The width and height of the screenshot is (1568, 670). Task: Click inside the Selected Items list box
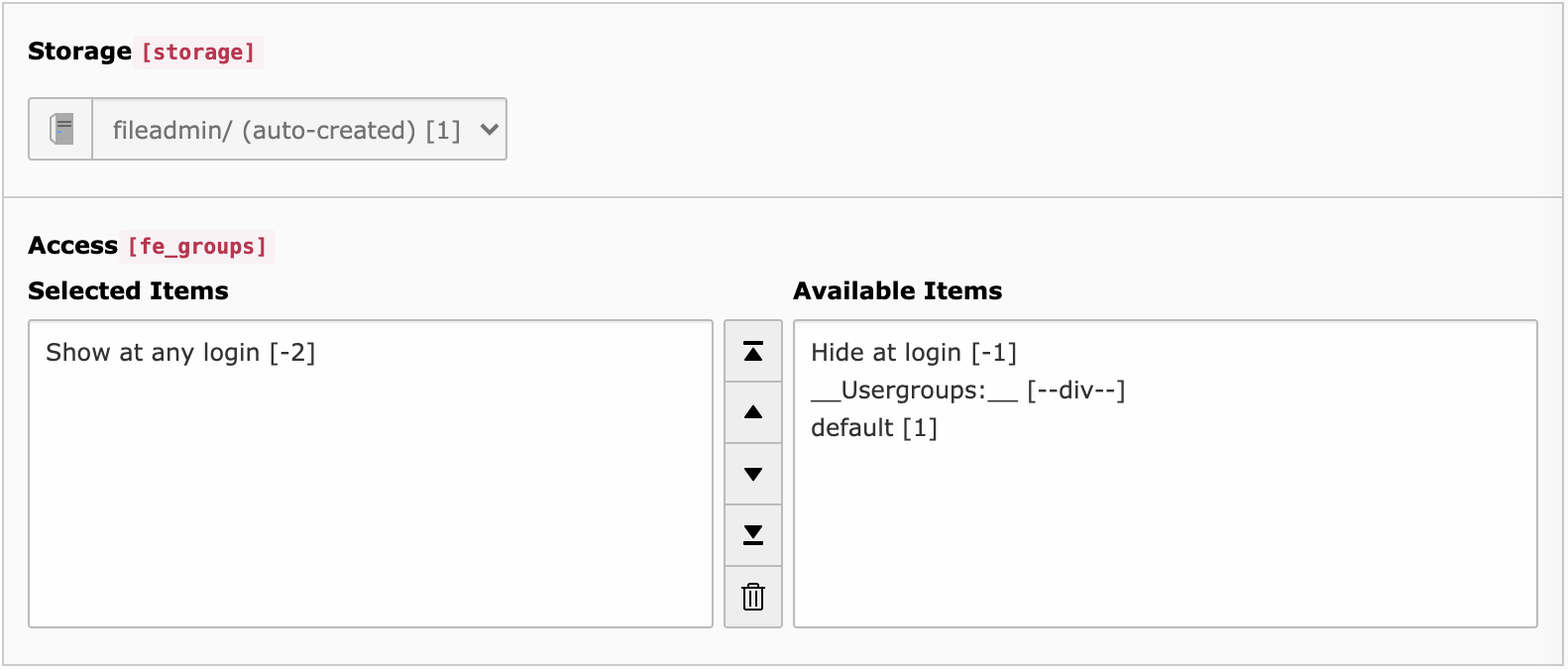pyautogui.click(x=372, y=476)
